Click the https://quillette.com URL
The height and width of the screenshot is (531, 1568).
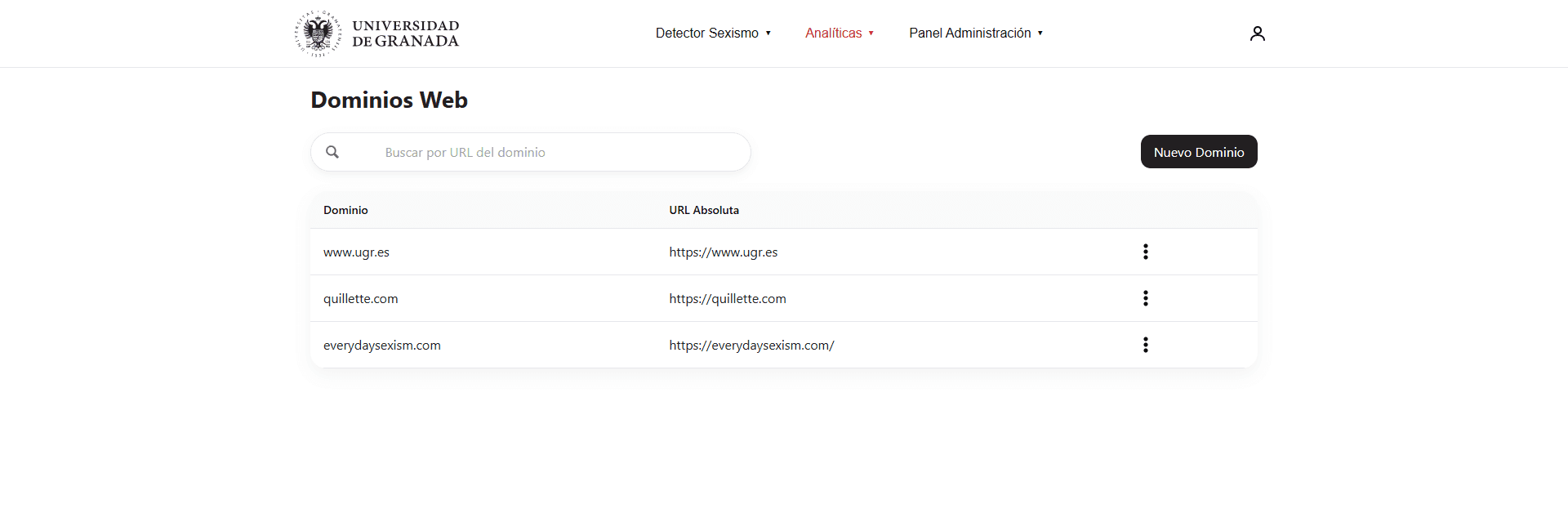(728, 299)
